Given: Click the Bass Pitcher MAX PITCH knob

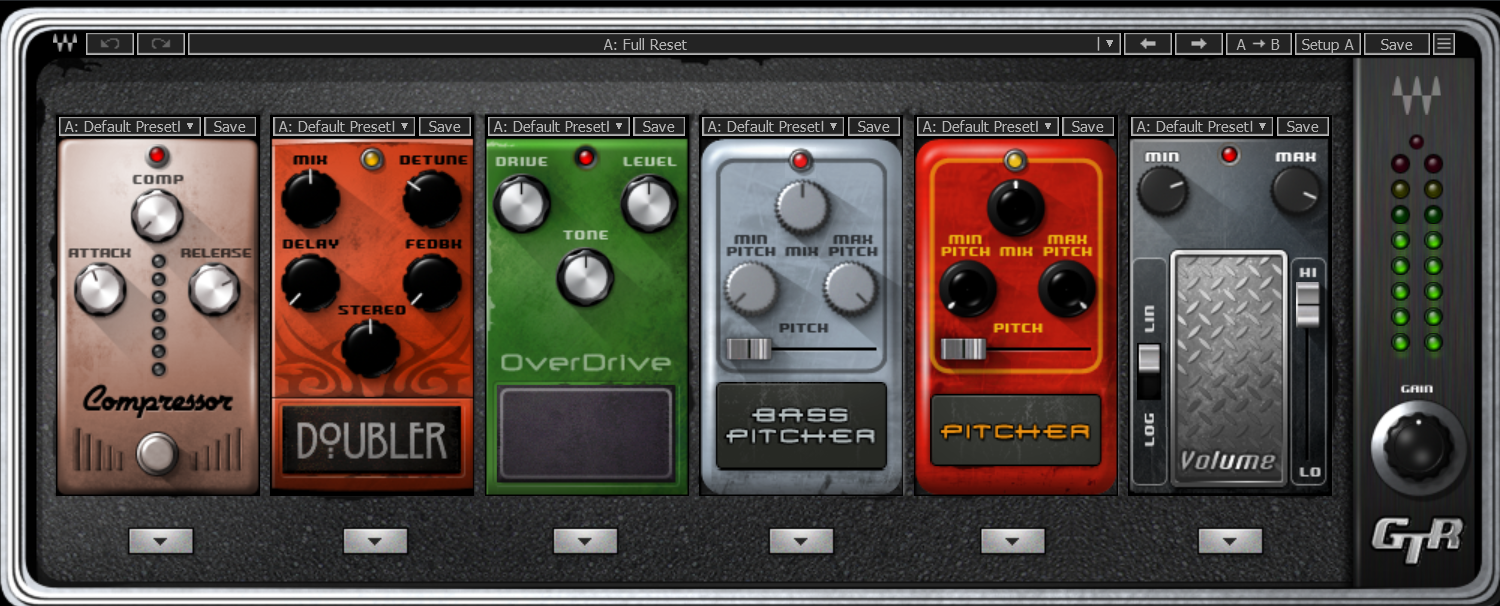Looking at the screenshot, I should pos(851,289).
